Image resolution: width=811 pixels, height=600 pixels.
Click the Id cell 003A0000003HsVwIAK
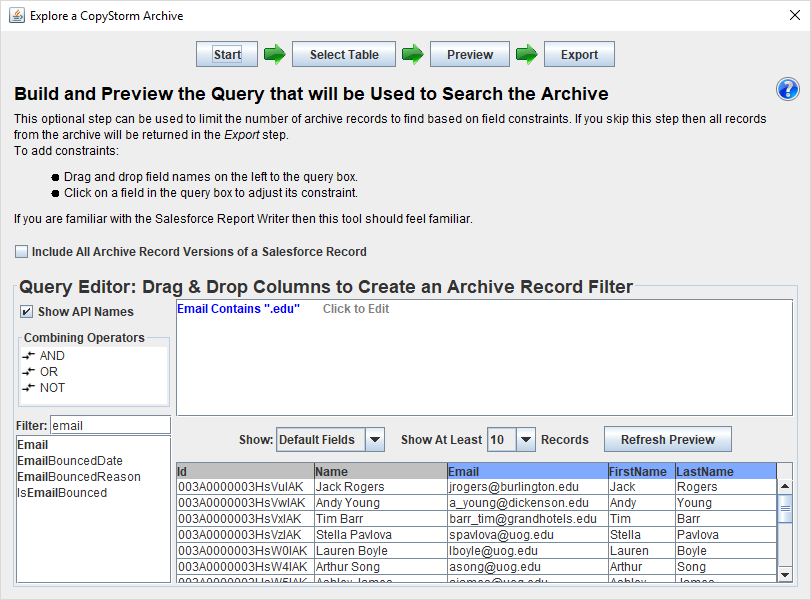pyautogui.click(x=245, y=503)
